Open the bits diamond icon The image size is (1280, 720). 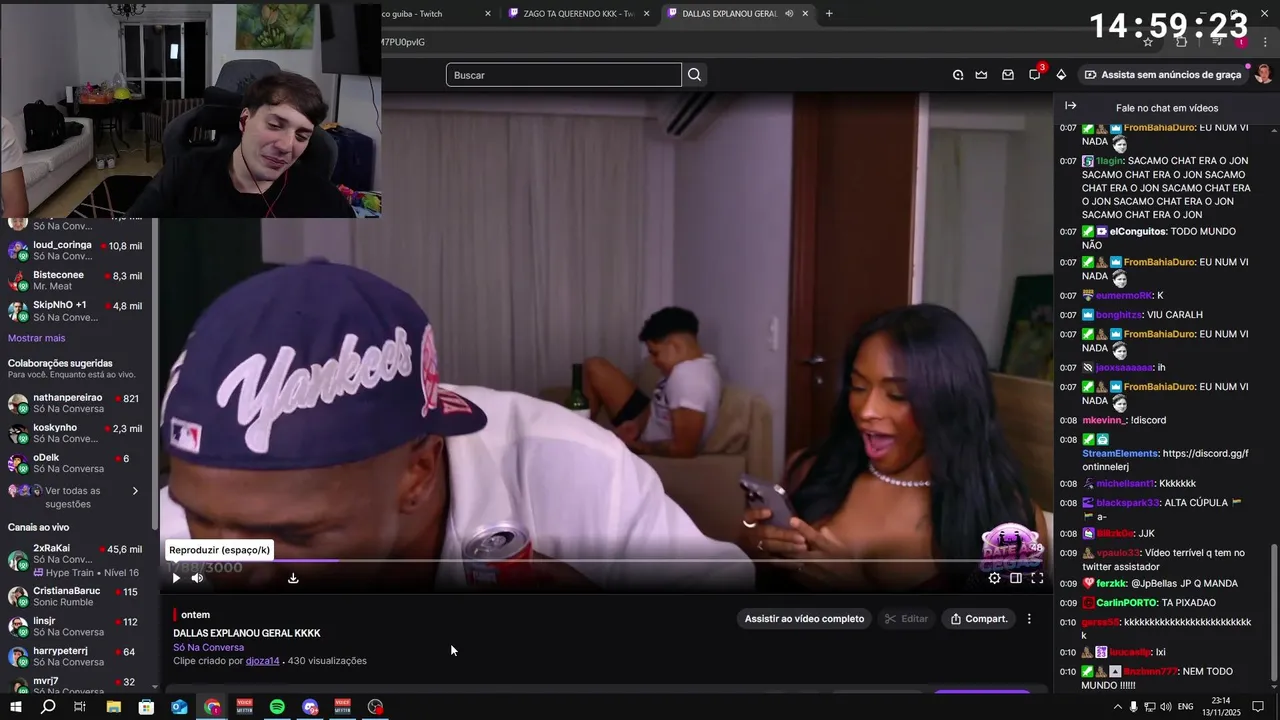pos(1061,75)
